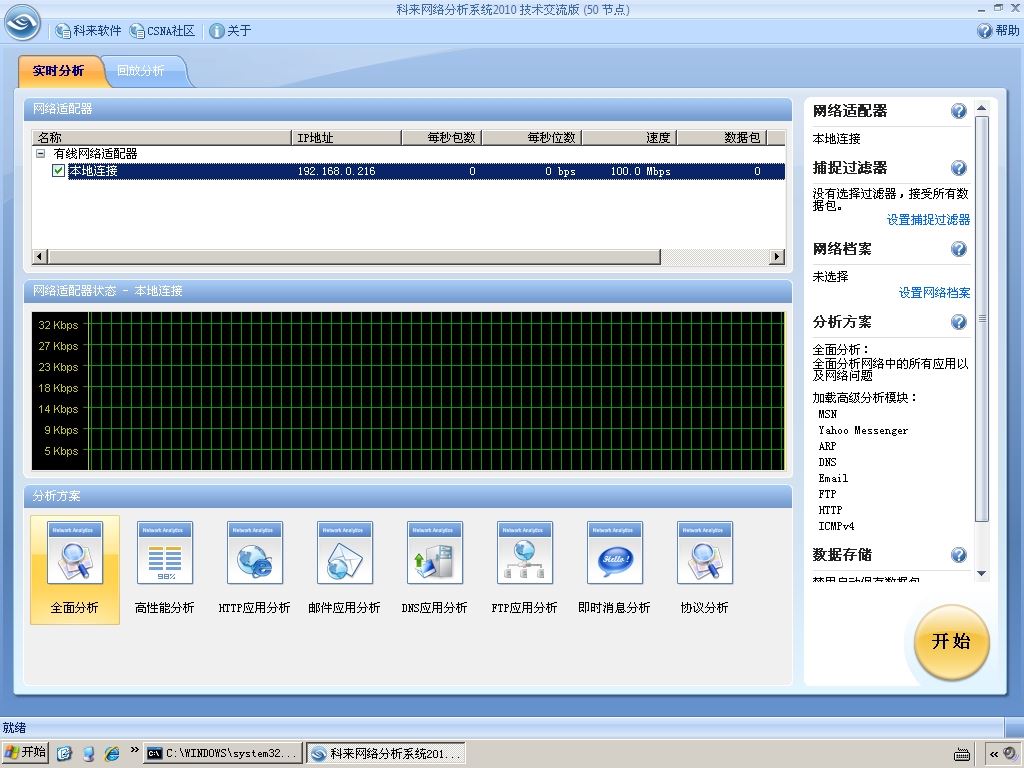Click the adapter list left scroll arrow
1024x768 pixels.
[x=40, y=257]
